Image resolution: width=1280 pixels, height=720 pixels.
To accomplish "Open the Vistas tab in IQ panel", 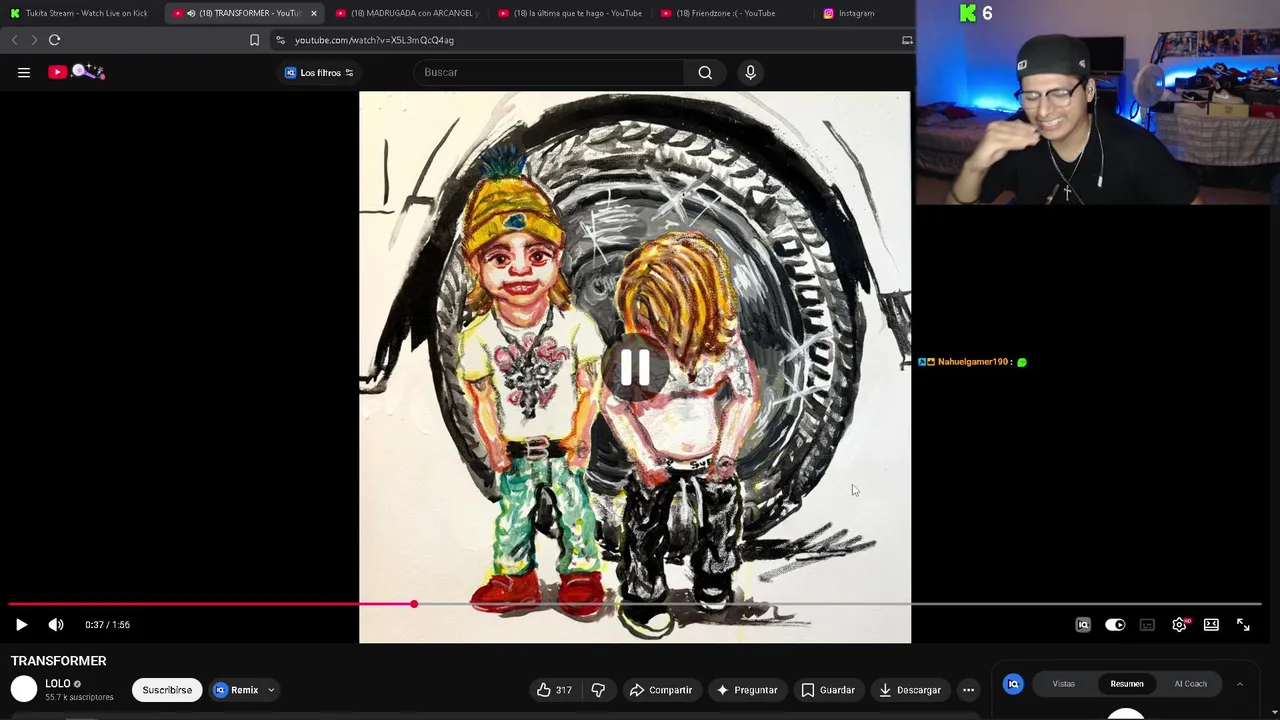I will tap(1063, 684).
